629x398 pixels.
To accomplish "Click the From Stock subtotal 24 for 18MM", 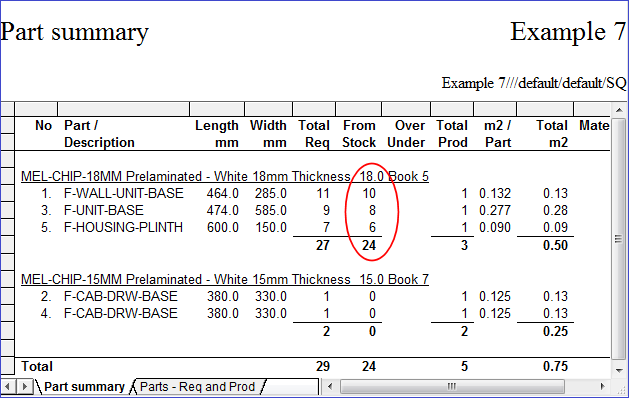I will pos(369,245).
